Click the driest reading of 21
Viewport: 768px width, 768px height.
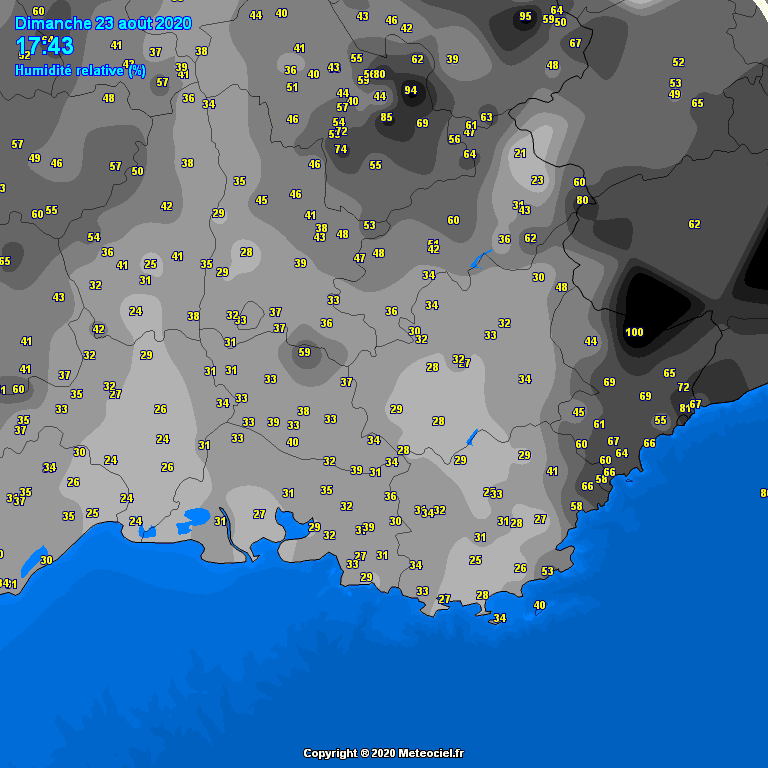point(520,153)
